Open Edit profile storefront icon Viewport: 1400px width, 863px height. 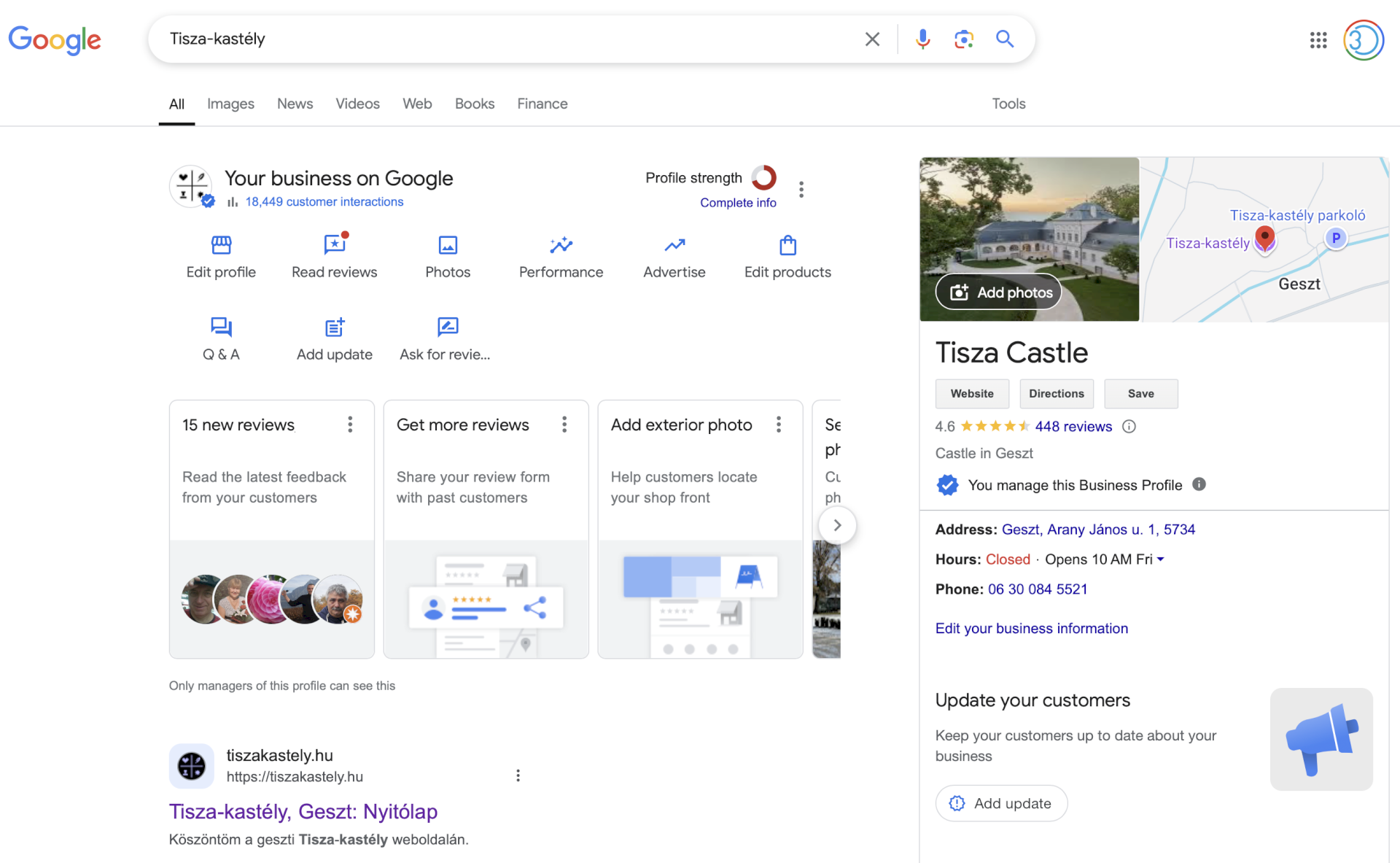point(221,245)
